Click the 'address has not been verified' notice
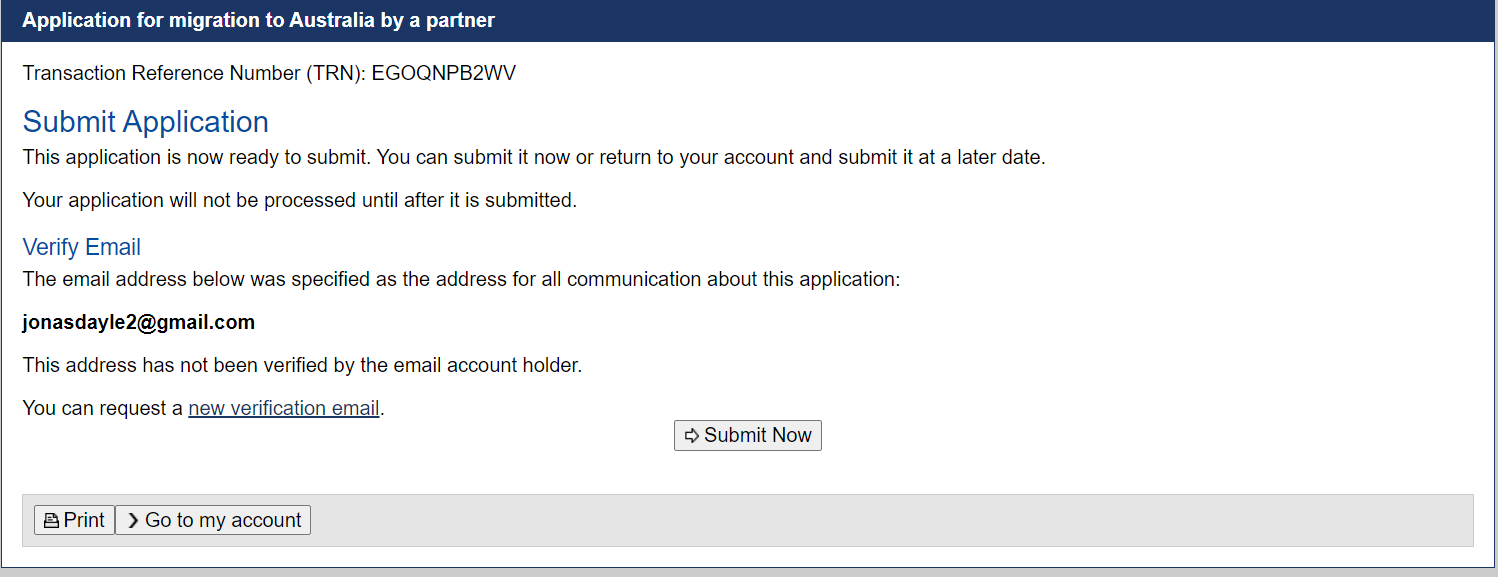This screenshot has height=577, width=1498. 302,365
